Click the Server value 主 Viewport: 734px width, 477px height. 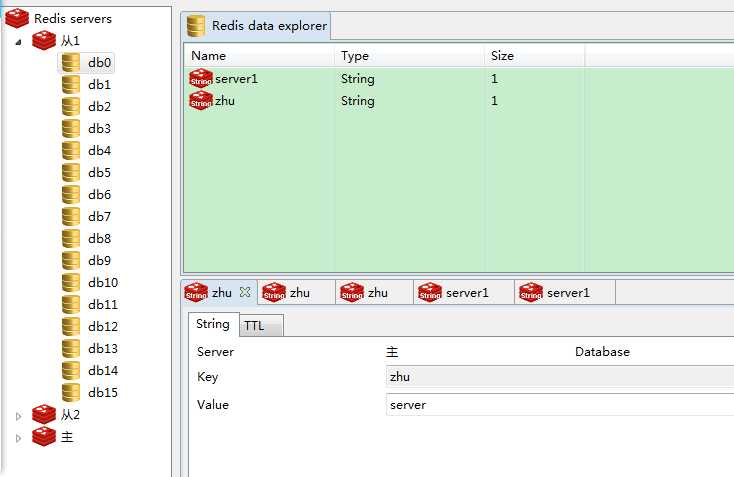392,352
